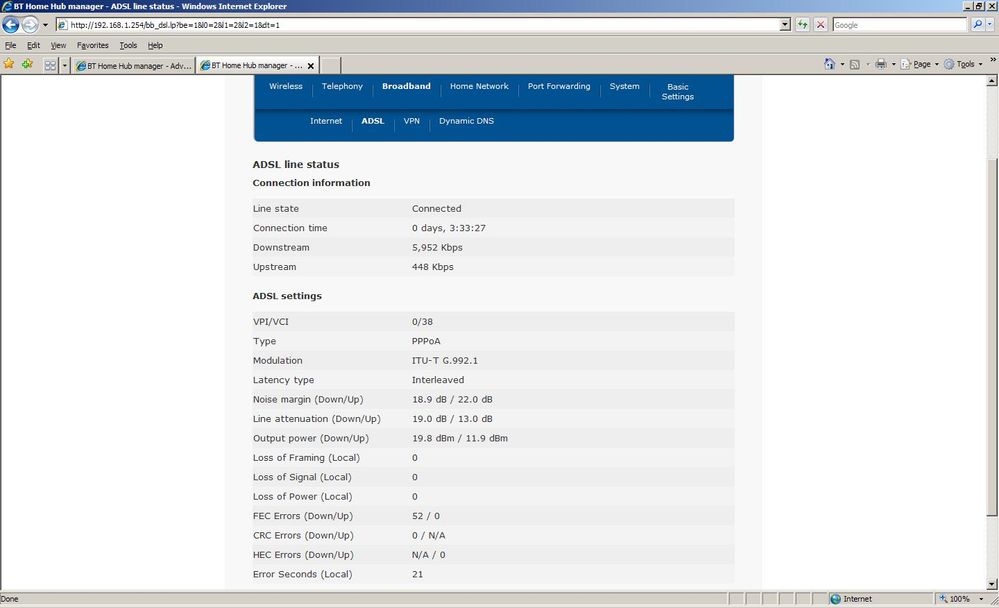Open the Page toolbar menu
The image size is (999, 608).
click(919, 64)
